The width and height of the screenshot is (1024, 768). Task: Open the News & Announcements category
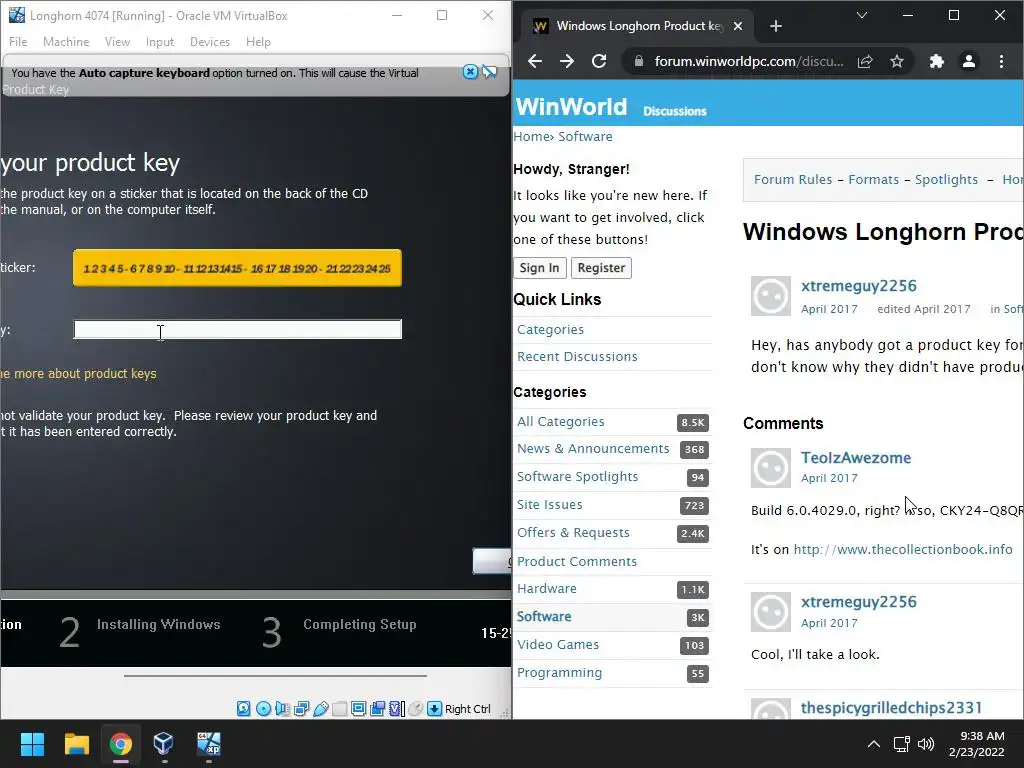(593, 449)
